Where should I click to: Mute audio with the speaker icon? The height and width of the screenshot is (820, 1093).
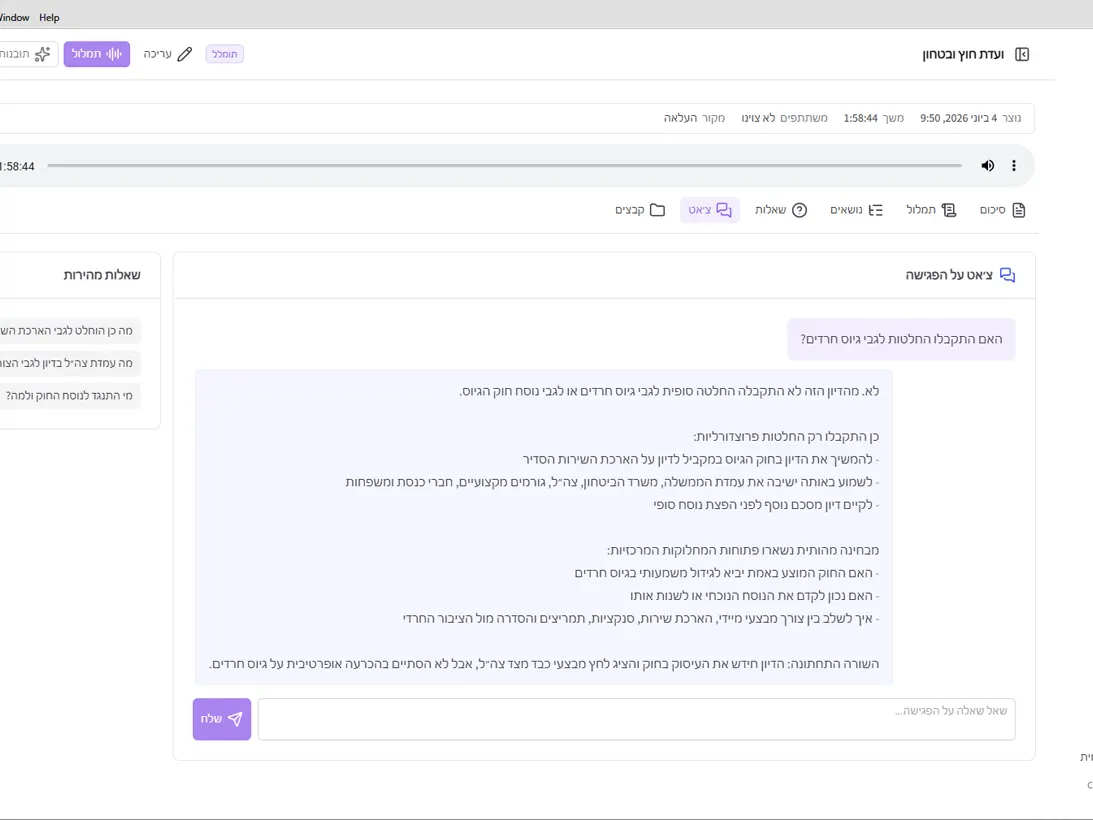[988, 165]
